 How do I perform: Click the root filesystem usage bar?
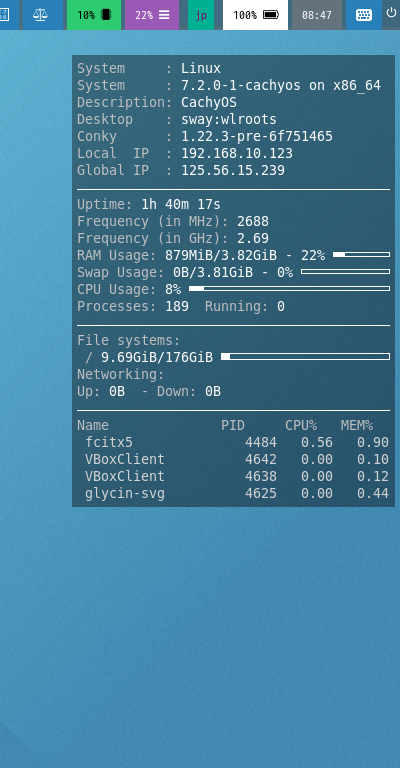[x=306, y=357]
